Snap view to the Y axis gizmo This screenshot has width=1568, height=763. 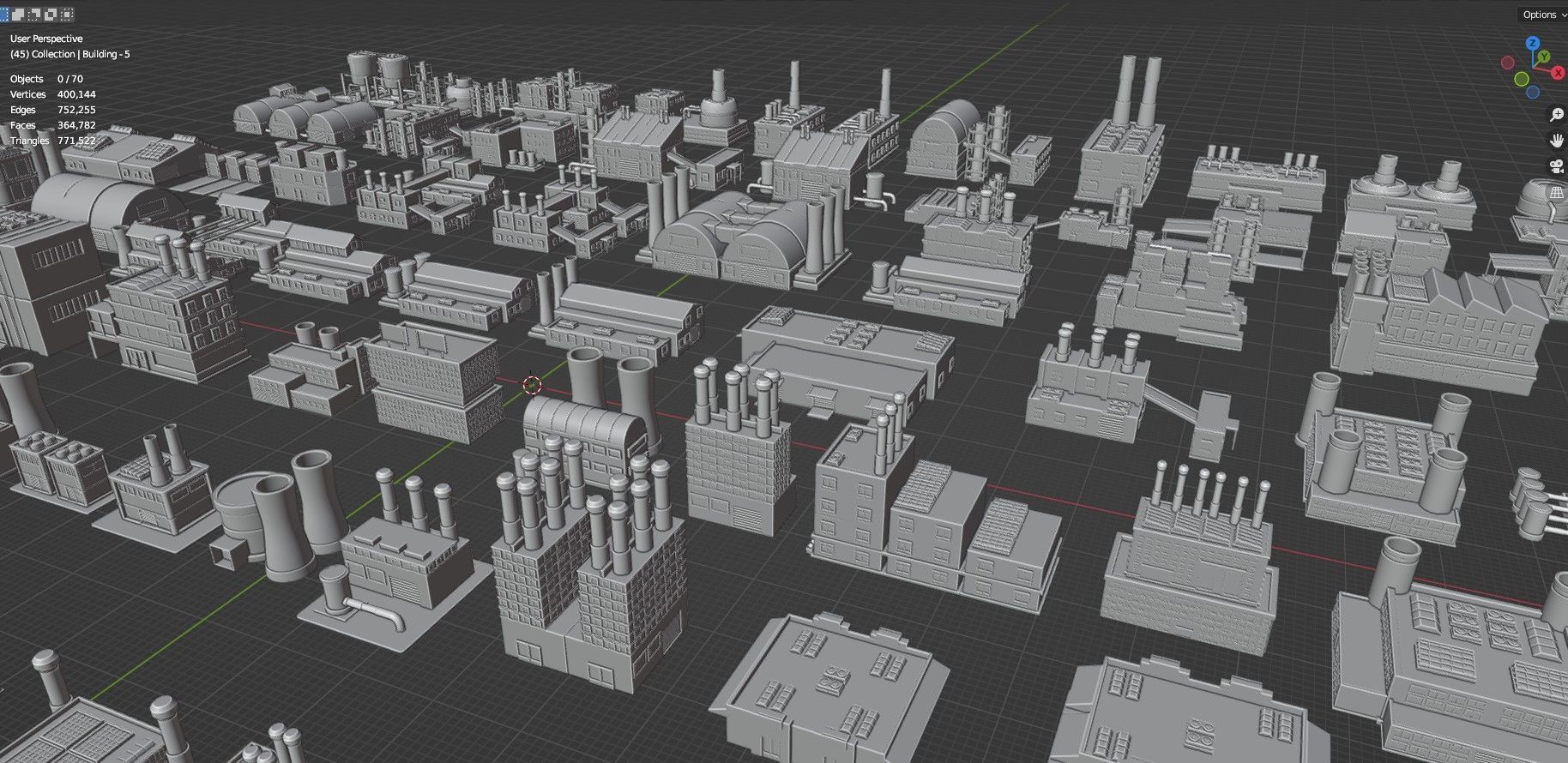1544,57
